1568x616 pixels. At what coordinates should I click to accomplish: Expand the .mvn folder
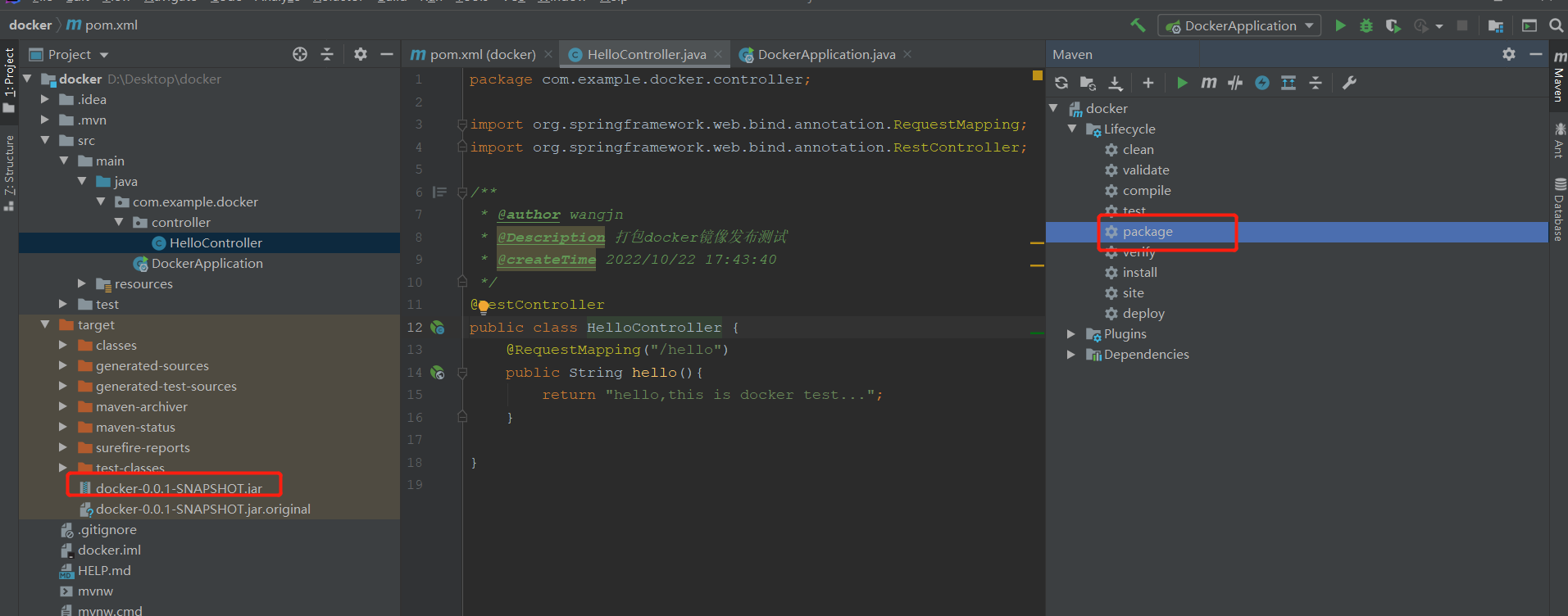(x=45, y=120)
